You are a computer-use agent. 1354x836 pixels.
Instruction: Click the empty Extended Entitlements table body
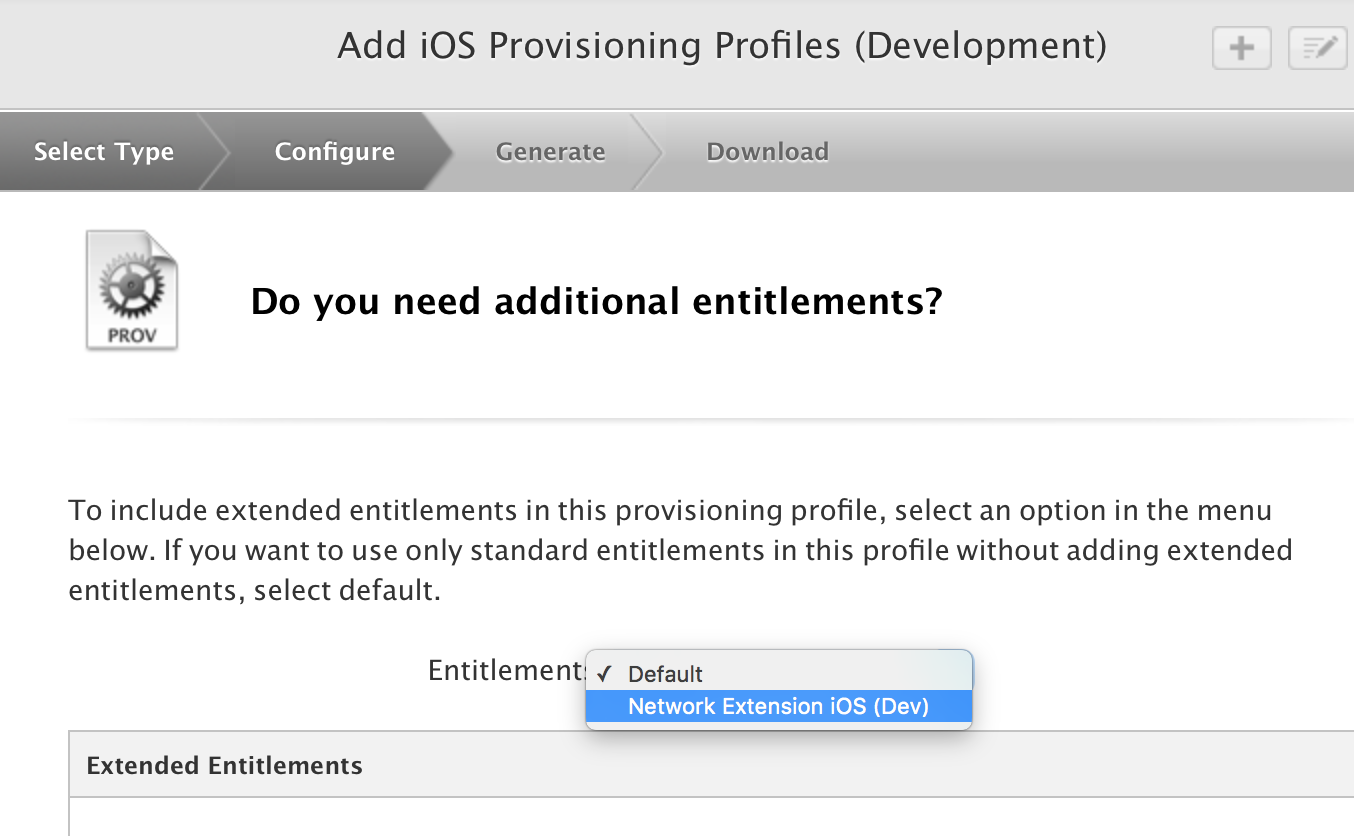(x=700, y=817)
